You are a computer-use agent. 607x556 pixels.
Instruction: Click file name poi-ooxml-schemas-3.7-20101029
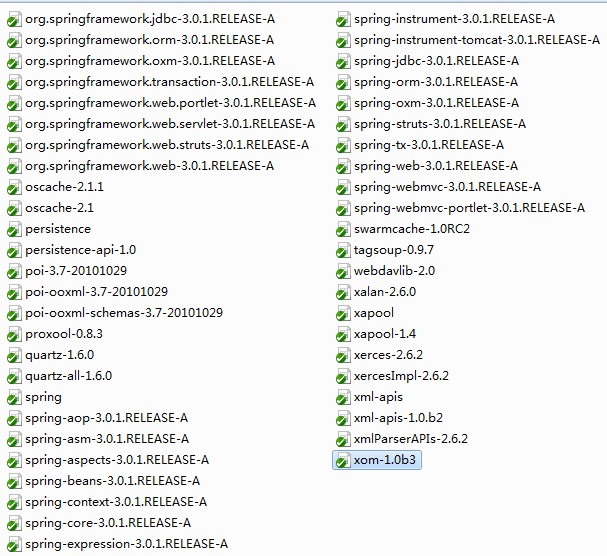click(x=124, y=313)
